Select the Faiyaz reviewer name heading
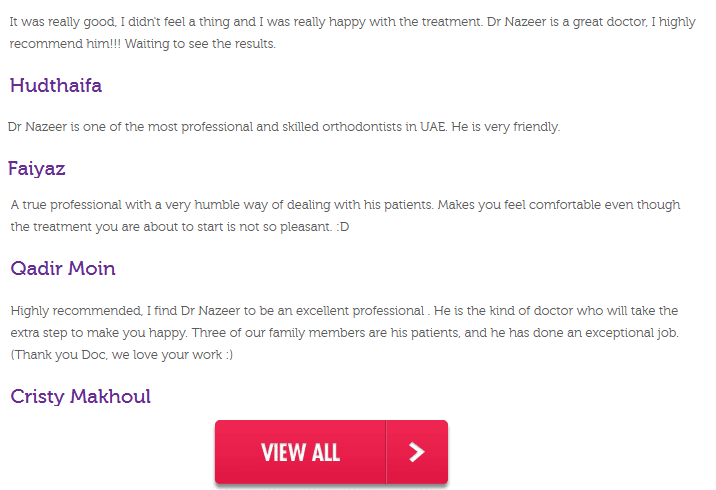 pyautogui.click(x=37, y=169)
